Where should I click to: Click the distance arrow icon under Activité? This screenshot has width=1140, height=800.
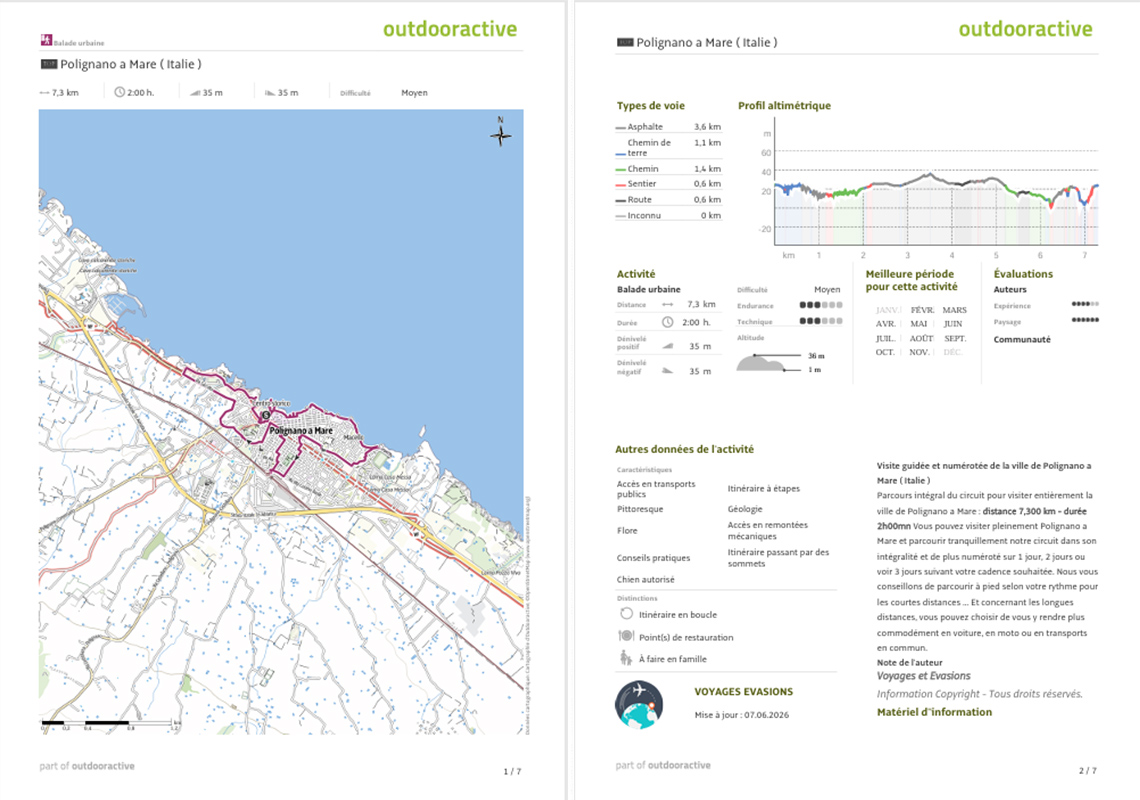(x=667, y=305)
